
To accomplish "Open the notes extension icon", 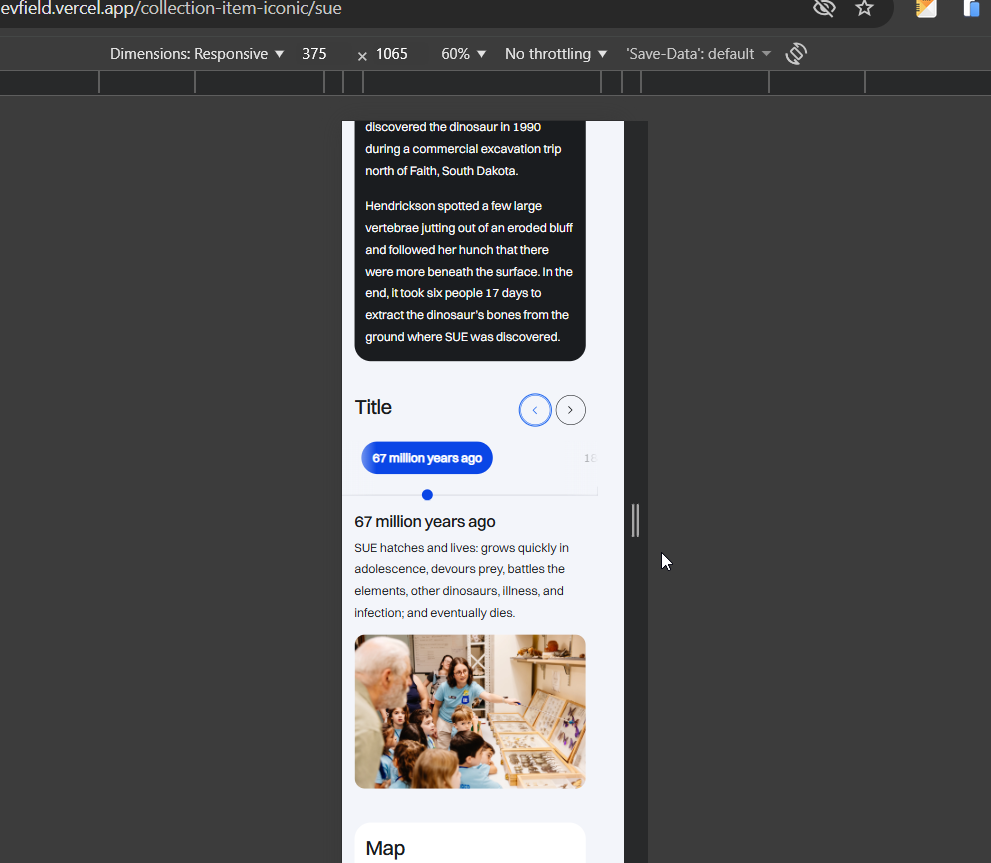I will (x=926, y=8).
